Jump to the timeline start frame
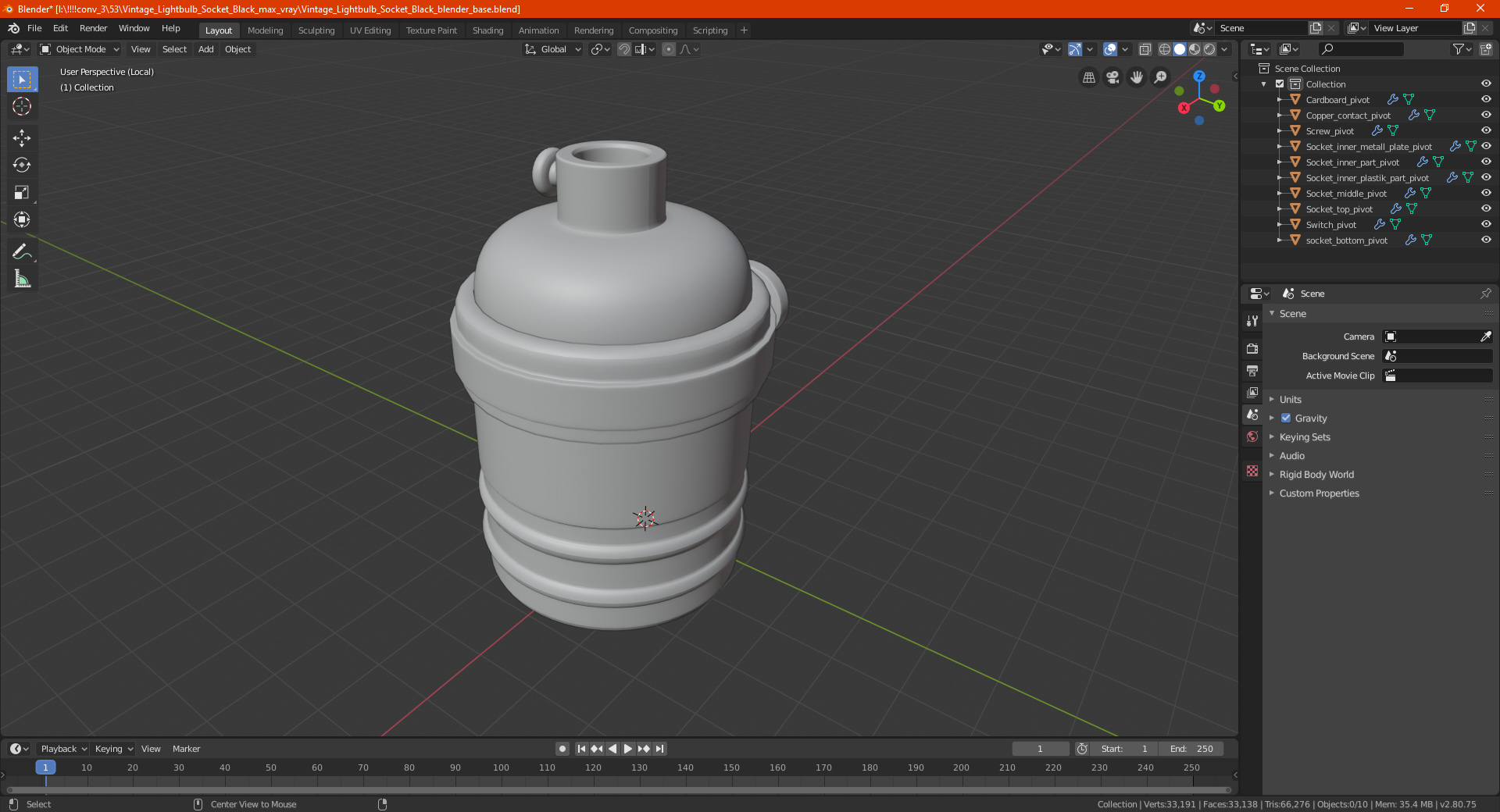 point(581,749)
